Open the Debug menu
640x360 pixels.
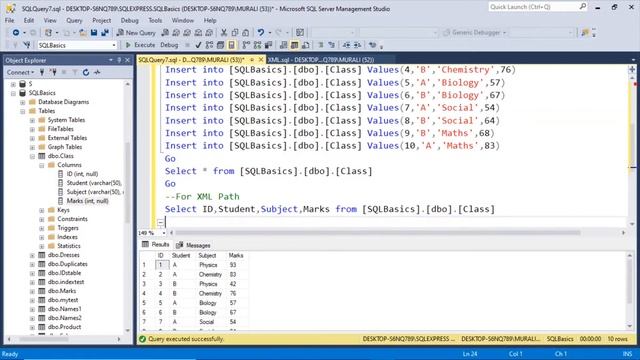tap(129, 20)
